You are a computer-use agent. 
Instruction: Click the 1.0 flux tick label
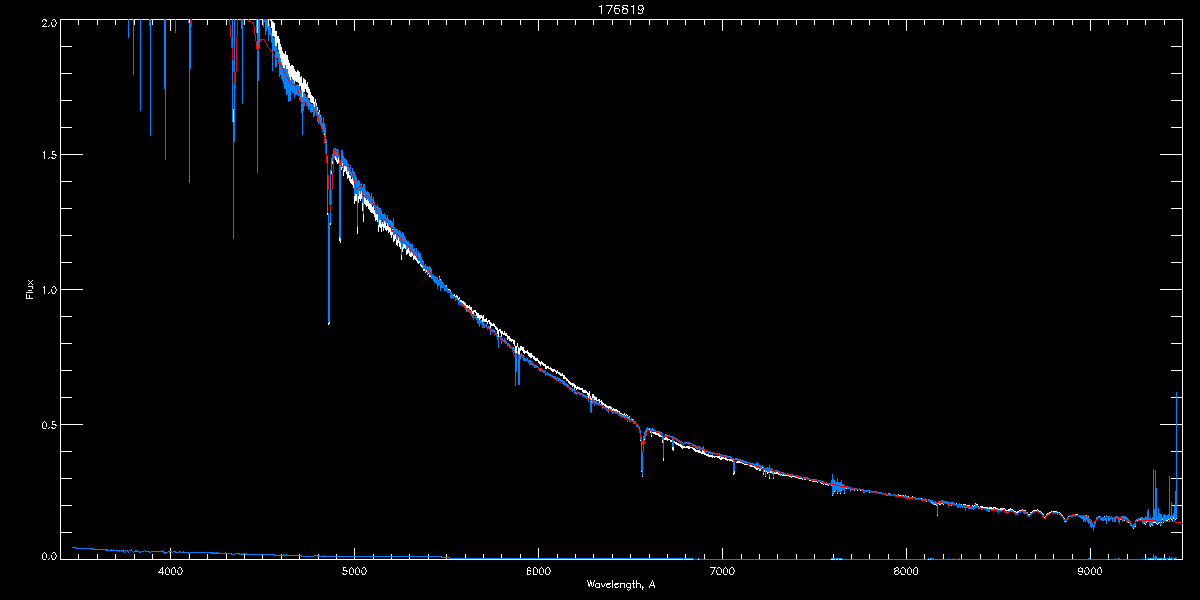48,290
